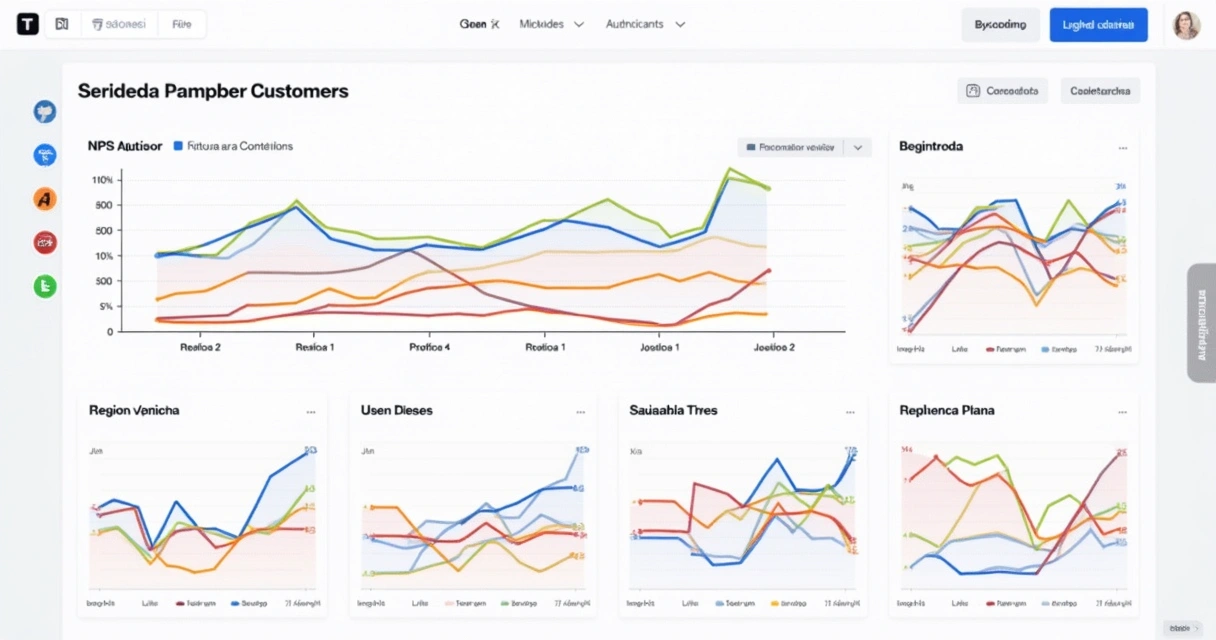Toggle the blue series legend in Saulaahla Tres chart
The image size is (1216, 640).
coord(737,604)
